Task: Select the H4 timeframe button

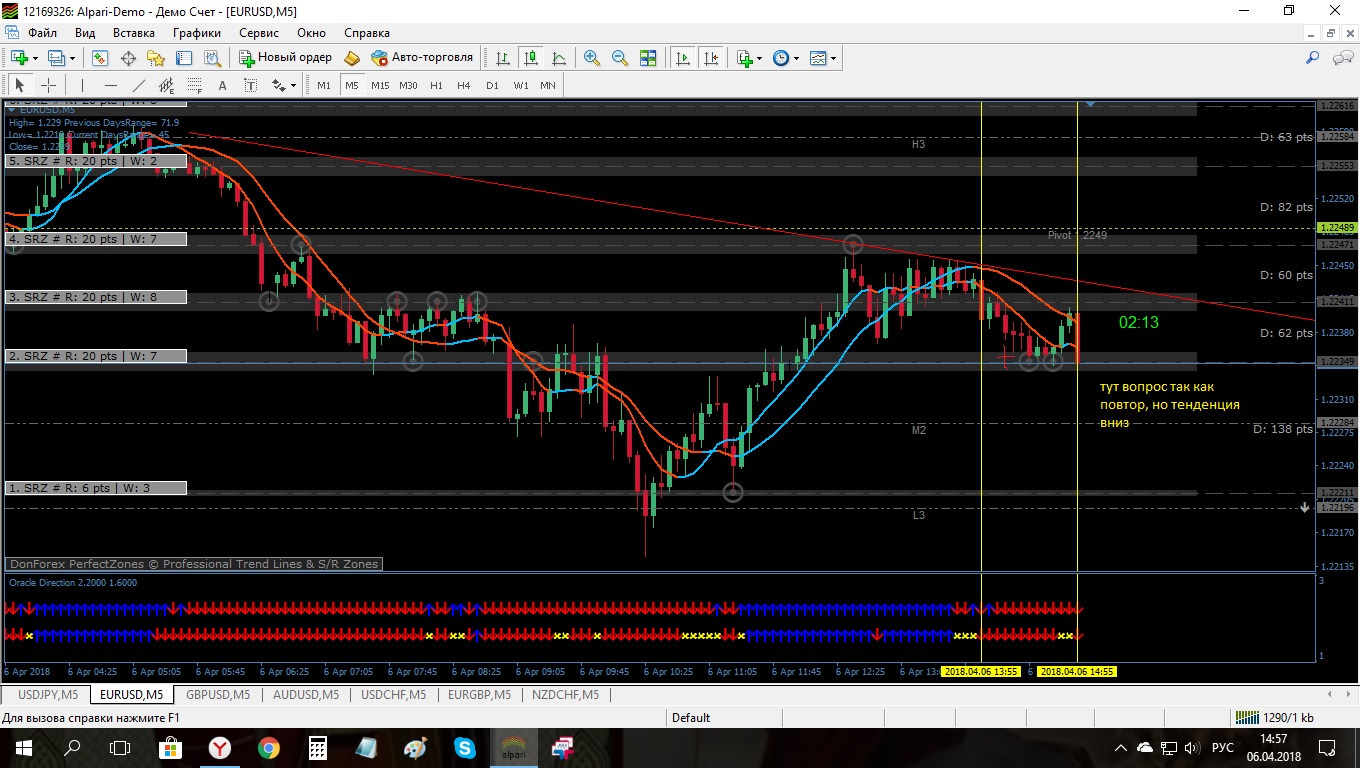Action: [464, 85]
